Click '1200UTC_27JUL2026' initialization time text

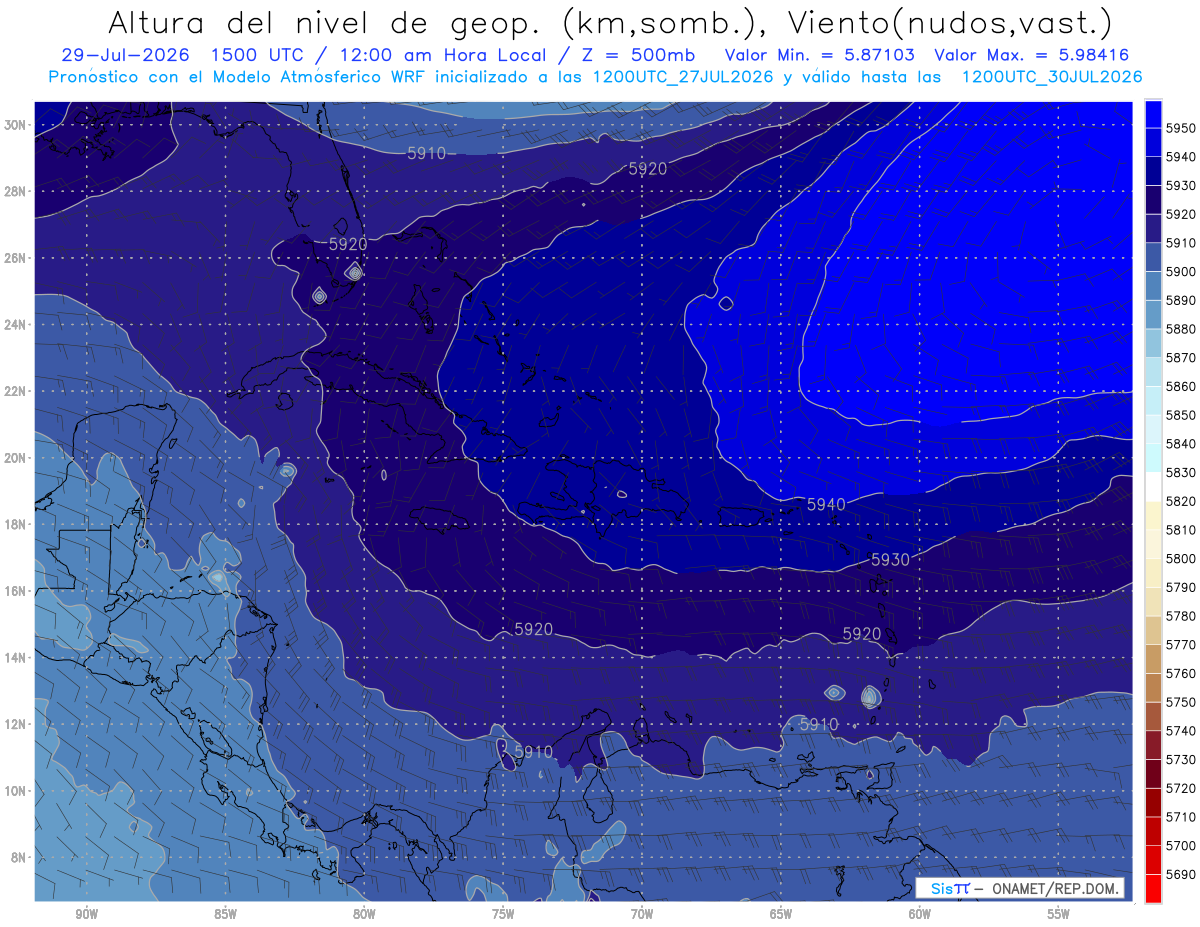coord(683,76)
